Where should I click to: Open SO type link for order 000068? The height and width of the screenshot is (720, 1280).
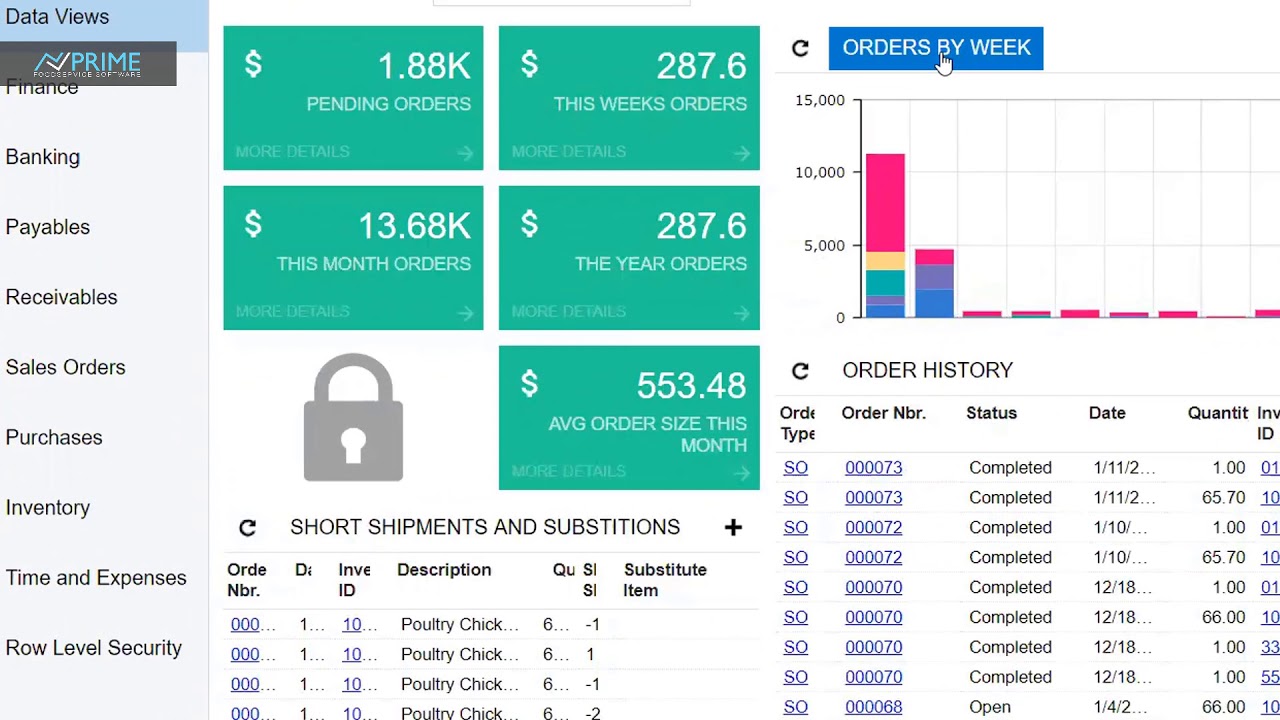point(796,707)
